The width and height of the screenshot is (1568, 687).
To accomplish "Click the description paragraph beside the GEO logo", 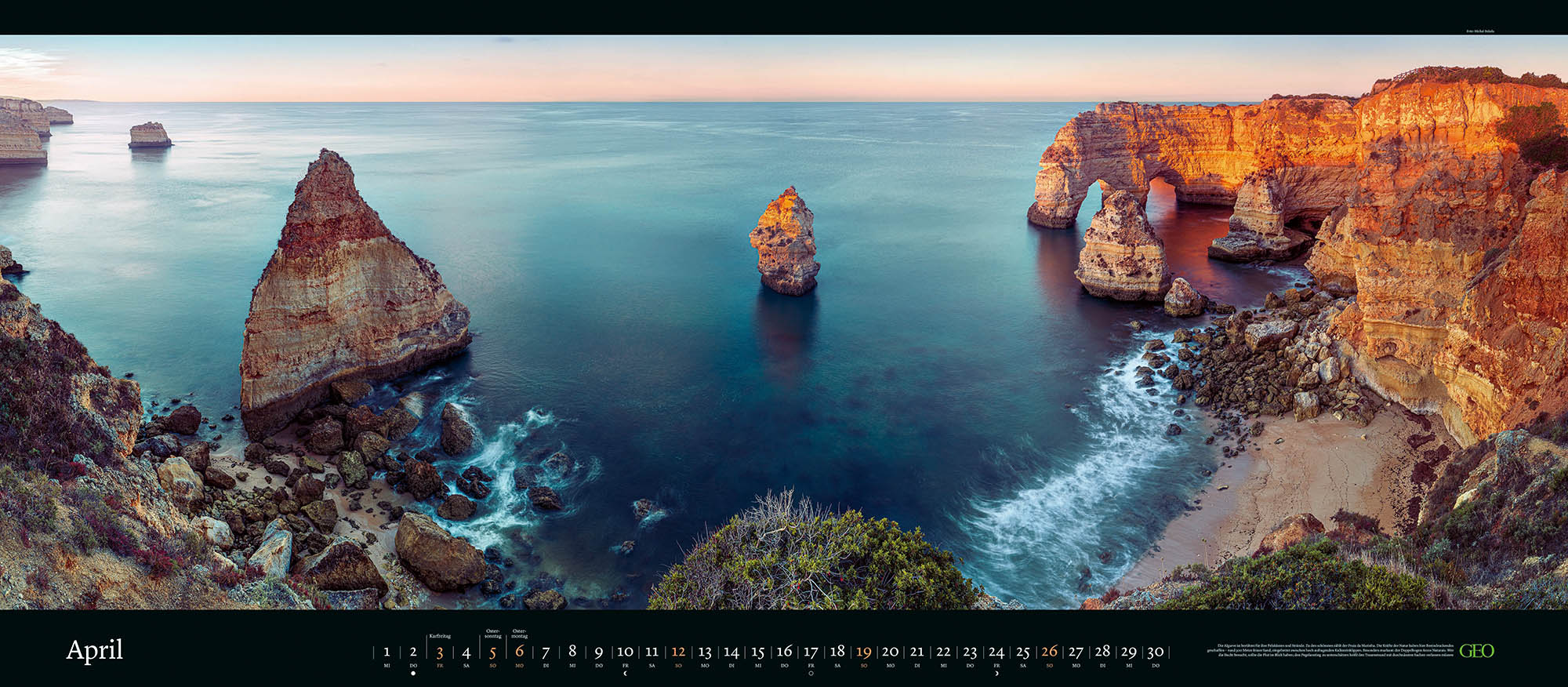I will [1330, 650].
